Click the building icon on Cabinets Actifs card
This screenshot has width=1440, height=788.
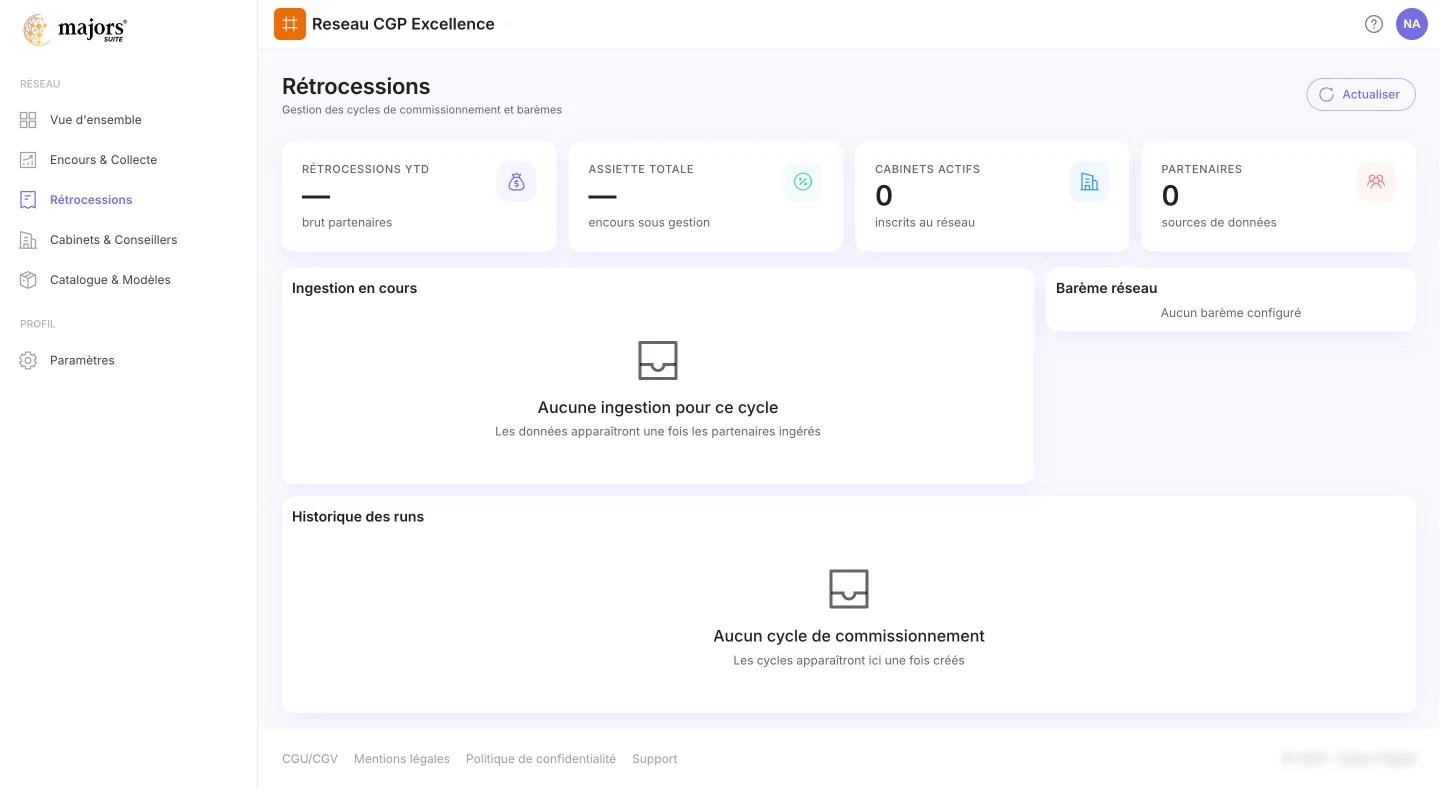click(x=1089, y=182)
